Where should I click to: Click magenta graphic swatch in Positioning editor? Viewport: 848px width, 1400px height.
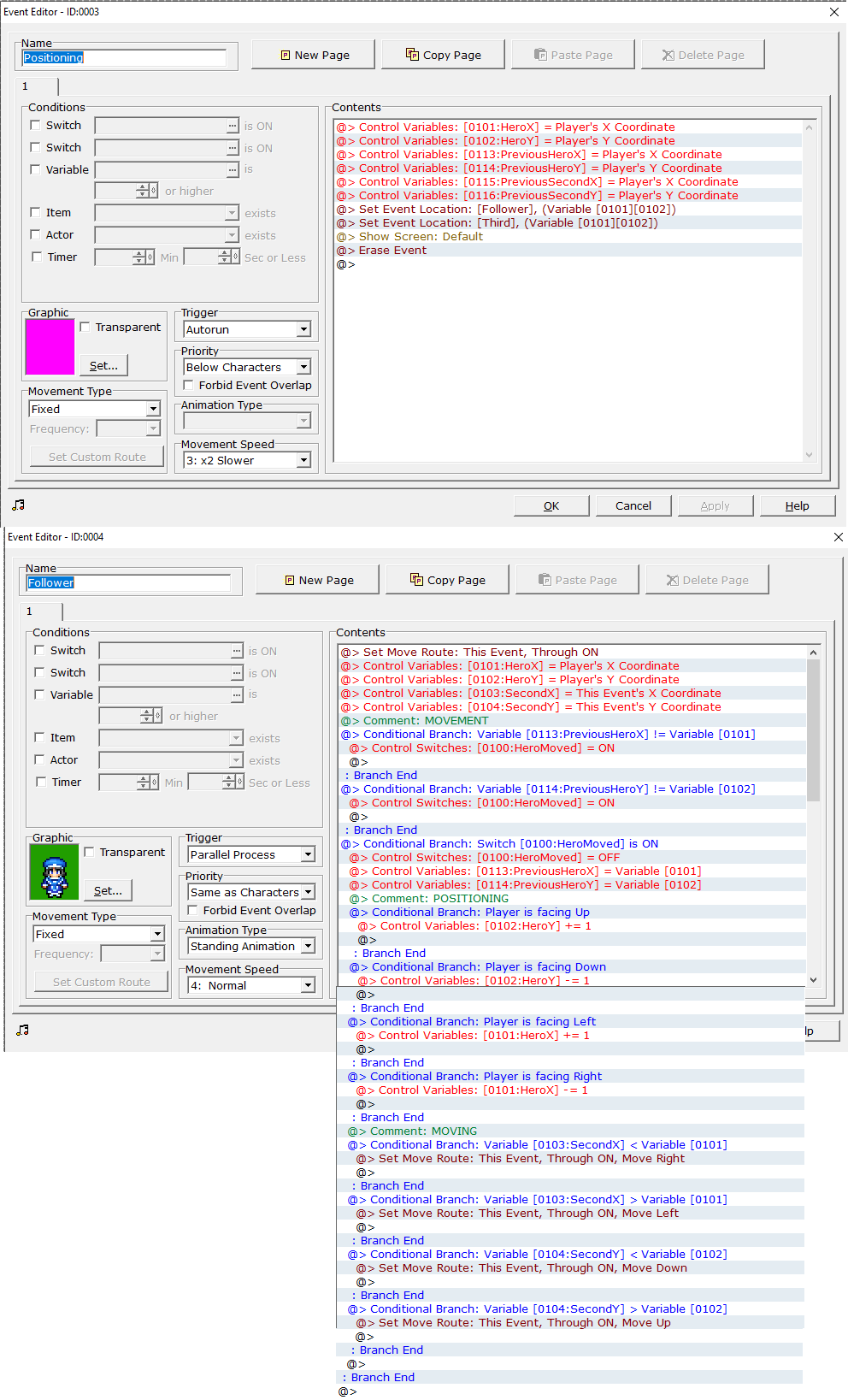point(50,346)
